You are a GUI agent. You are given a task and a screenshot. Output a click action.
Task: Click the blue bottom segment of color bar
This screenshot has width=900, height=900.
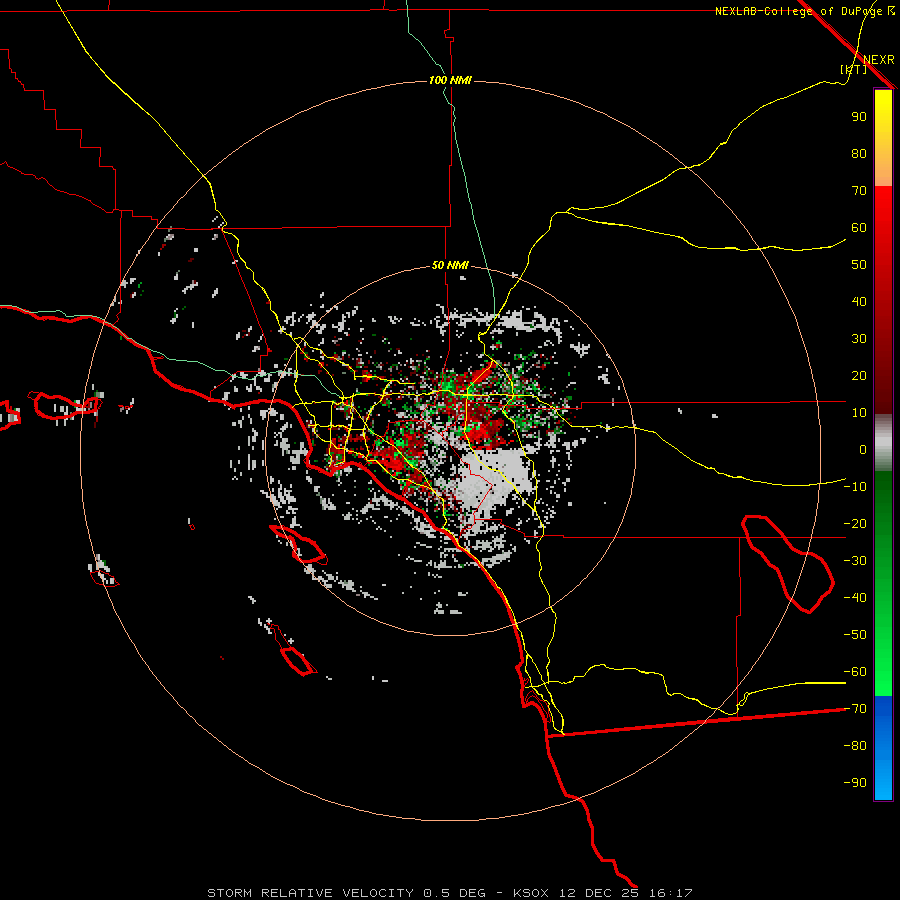pos(883,748)
